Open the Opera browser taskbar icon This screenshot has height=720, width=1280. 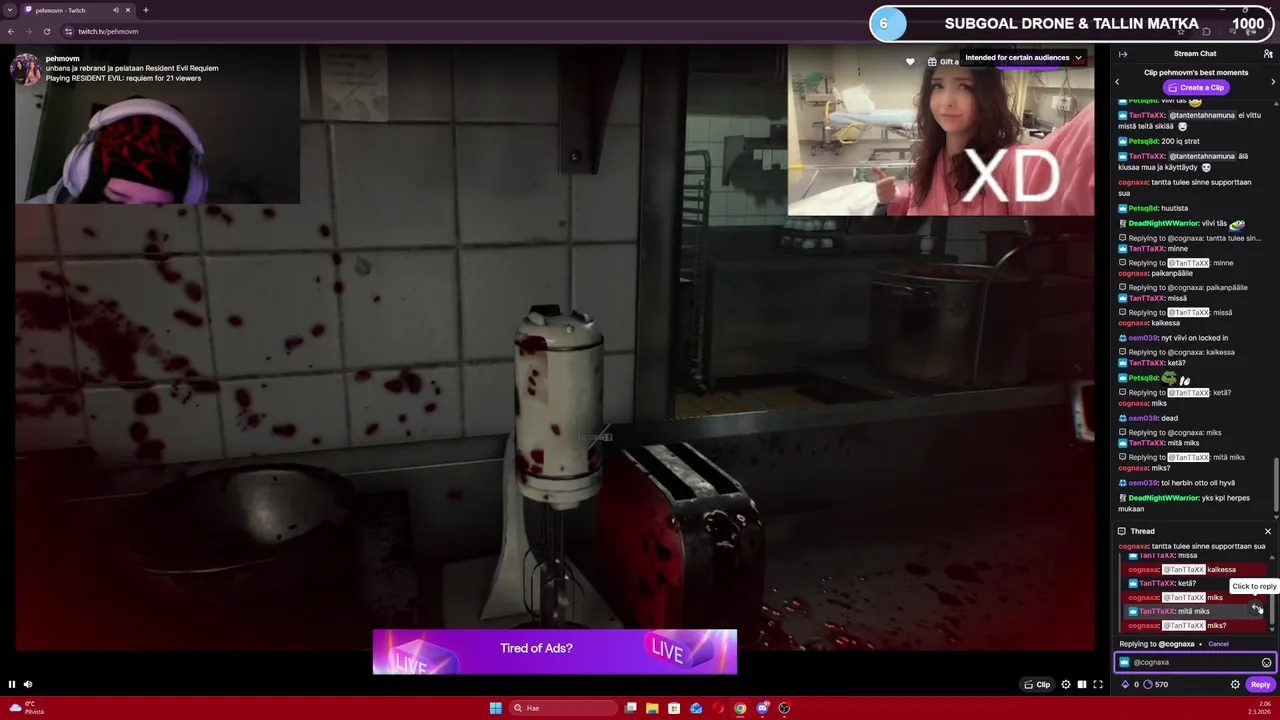pos(718,708)
